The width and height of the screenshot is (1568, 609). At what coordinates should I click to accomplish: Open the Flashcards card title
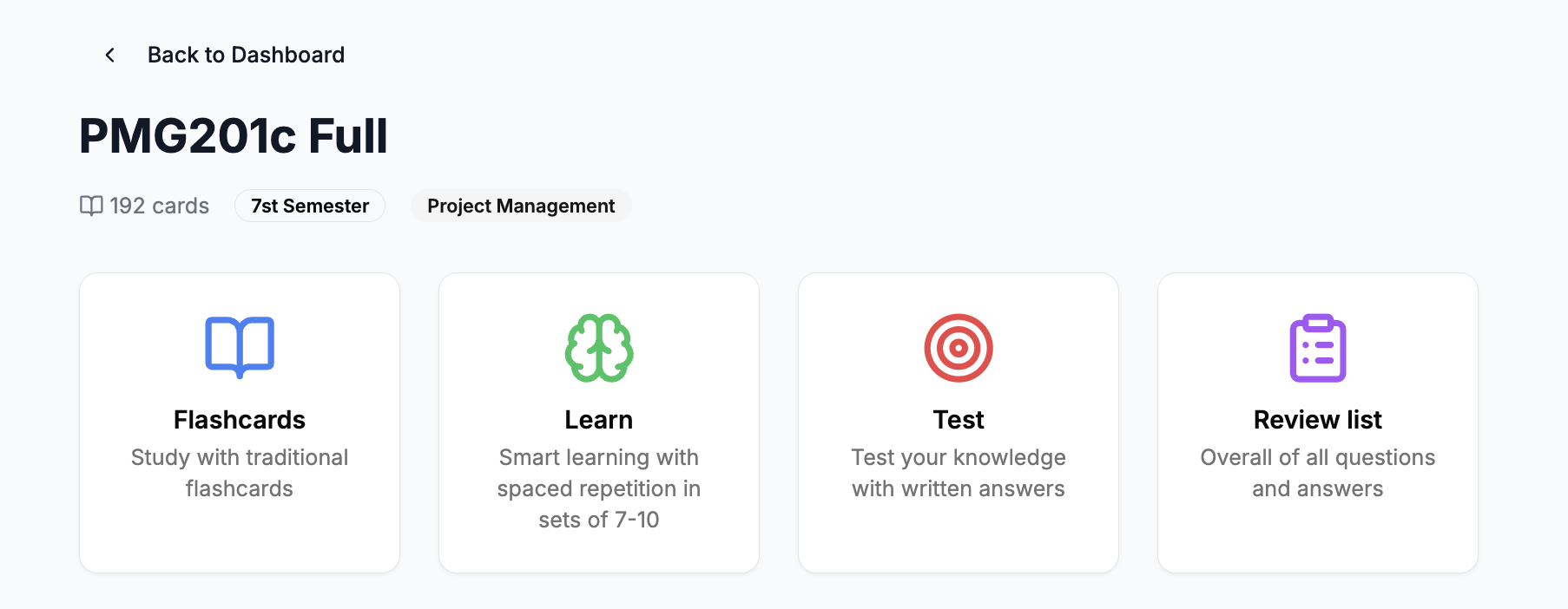(240, 420)
